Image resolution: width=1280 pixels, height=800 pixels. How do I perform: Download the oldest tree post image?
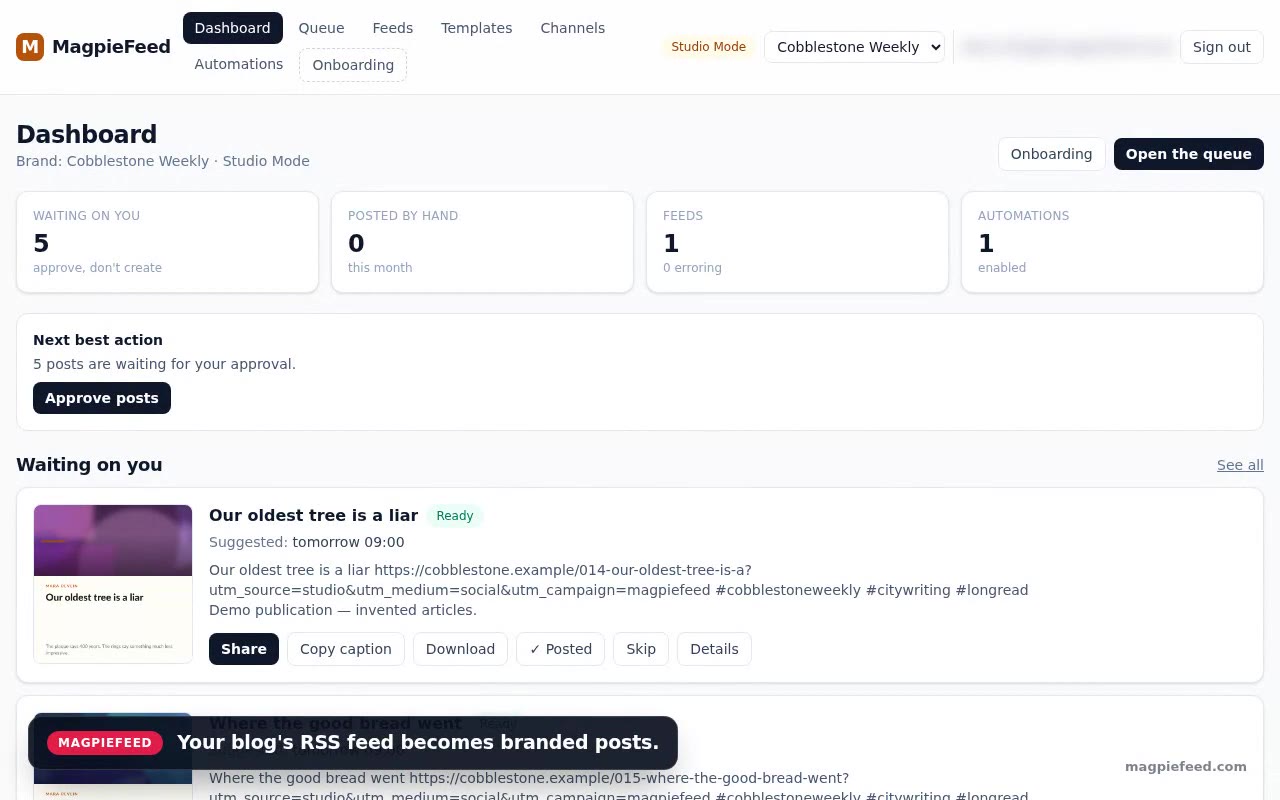point(460,649)
